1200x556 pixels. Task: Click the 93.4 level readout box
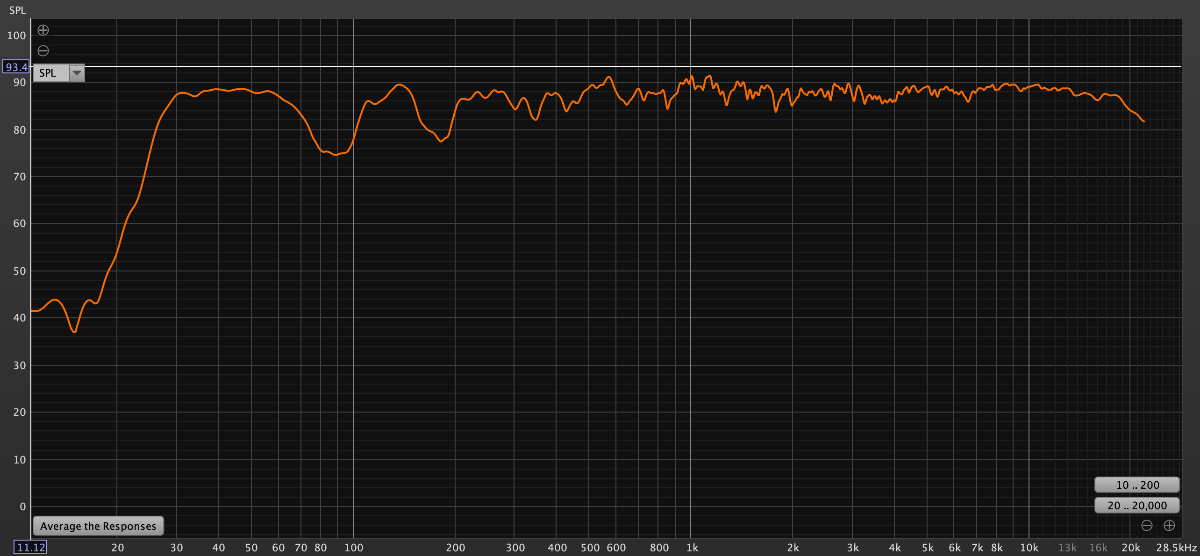coord(15,67)
